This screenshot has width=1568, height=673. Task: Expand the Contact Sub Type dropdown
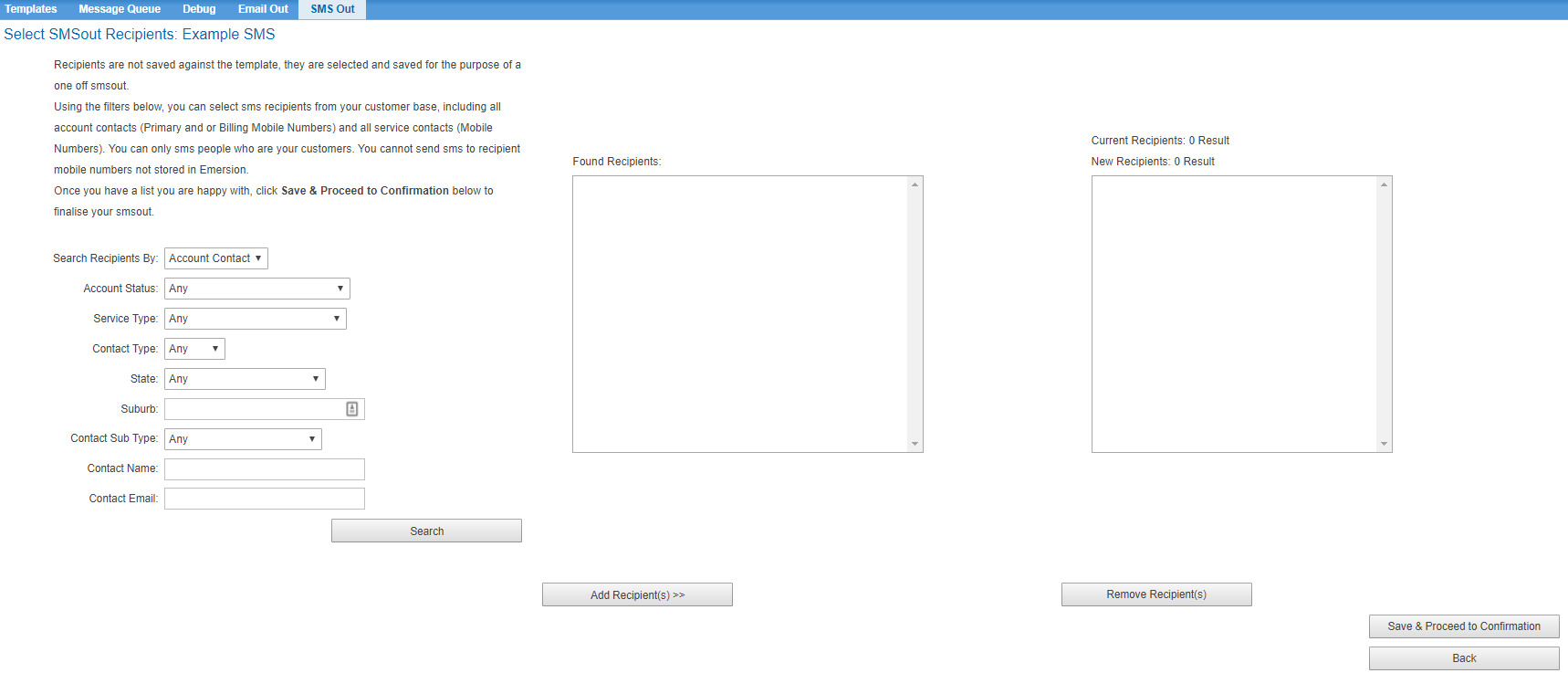(x=243, y=439)
